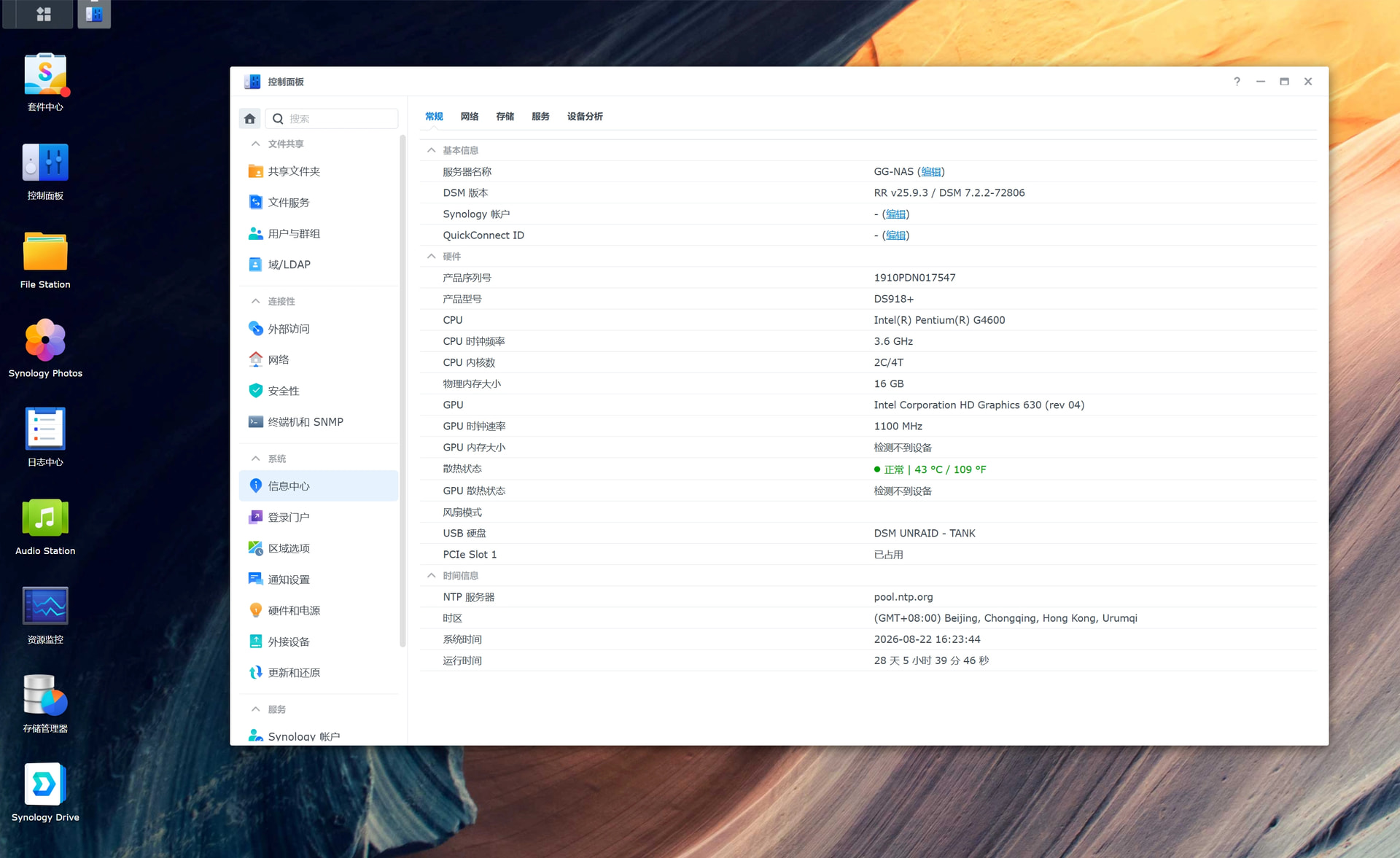Viewport: 1400px width, 858px height.
Task: Open User & Group (用户与群组) settings
Action: coord(319,234)
